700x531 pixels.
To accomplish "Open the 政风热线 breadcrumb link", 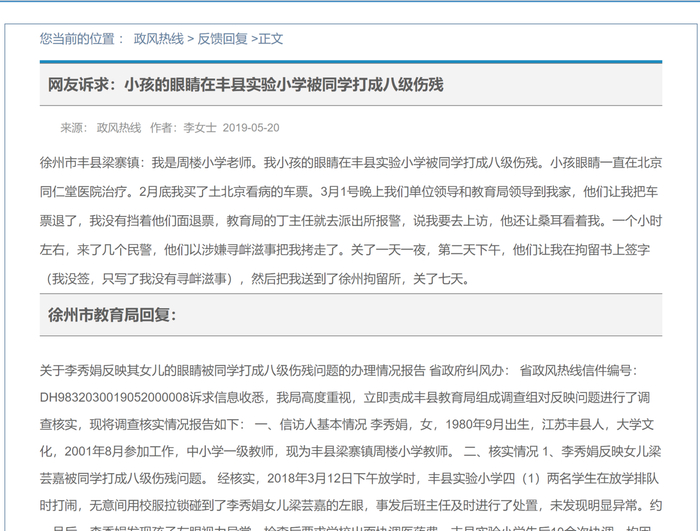I will coord(158,39).
